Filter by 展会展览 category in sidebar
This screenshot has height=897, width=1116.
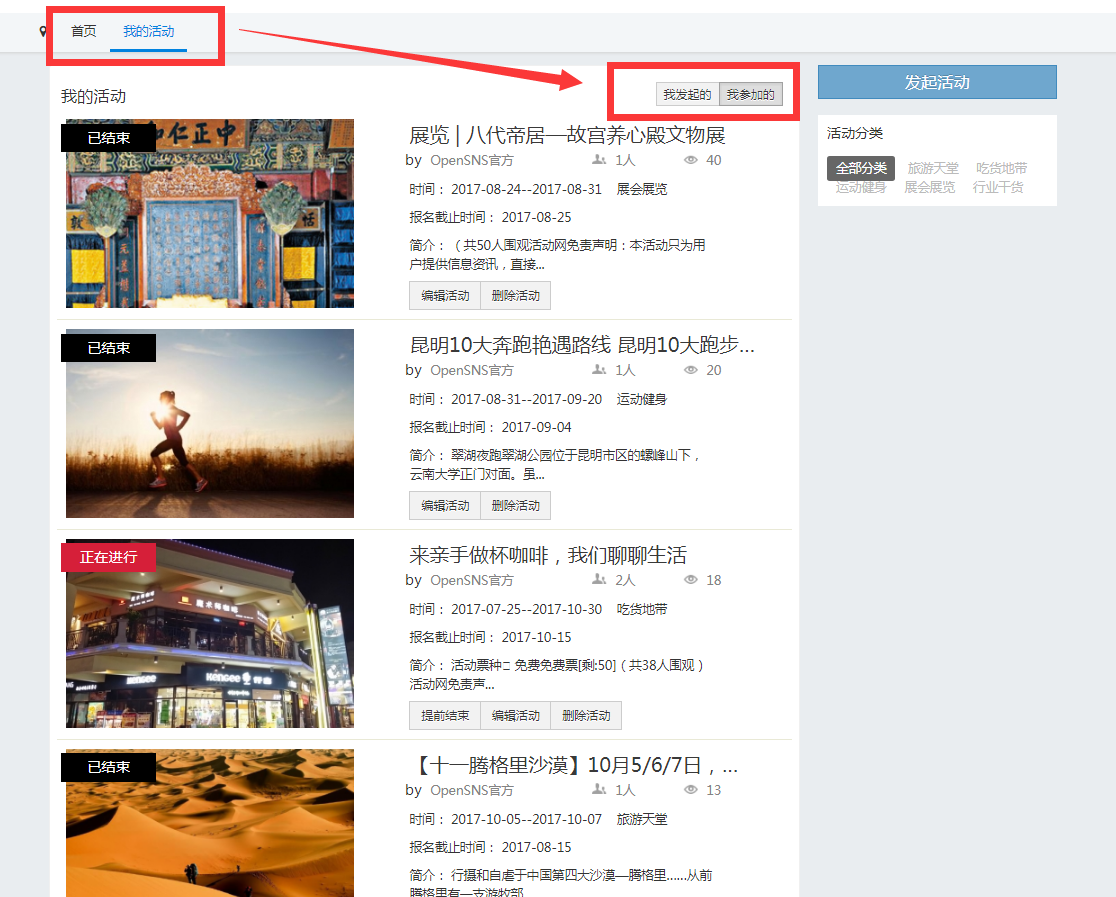coord(930,187)
